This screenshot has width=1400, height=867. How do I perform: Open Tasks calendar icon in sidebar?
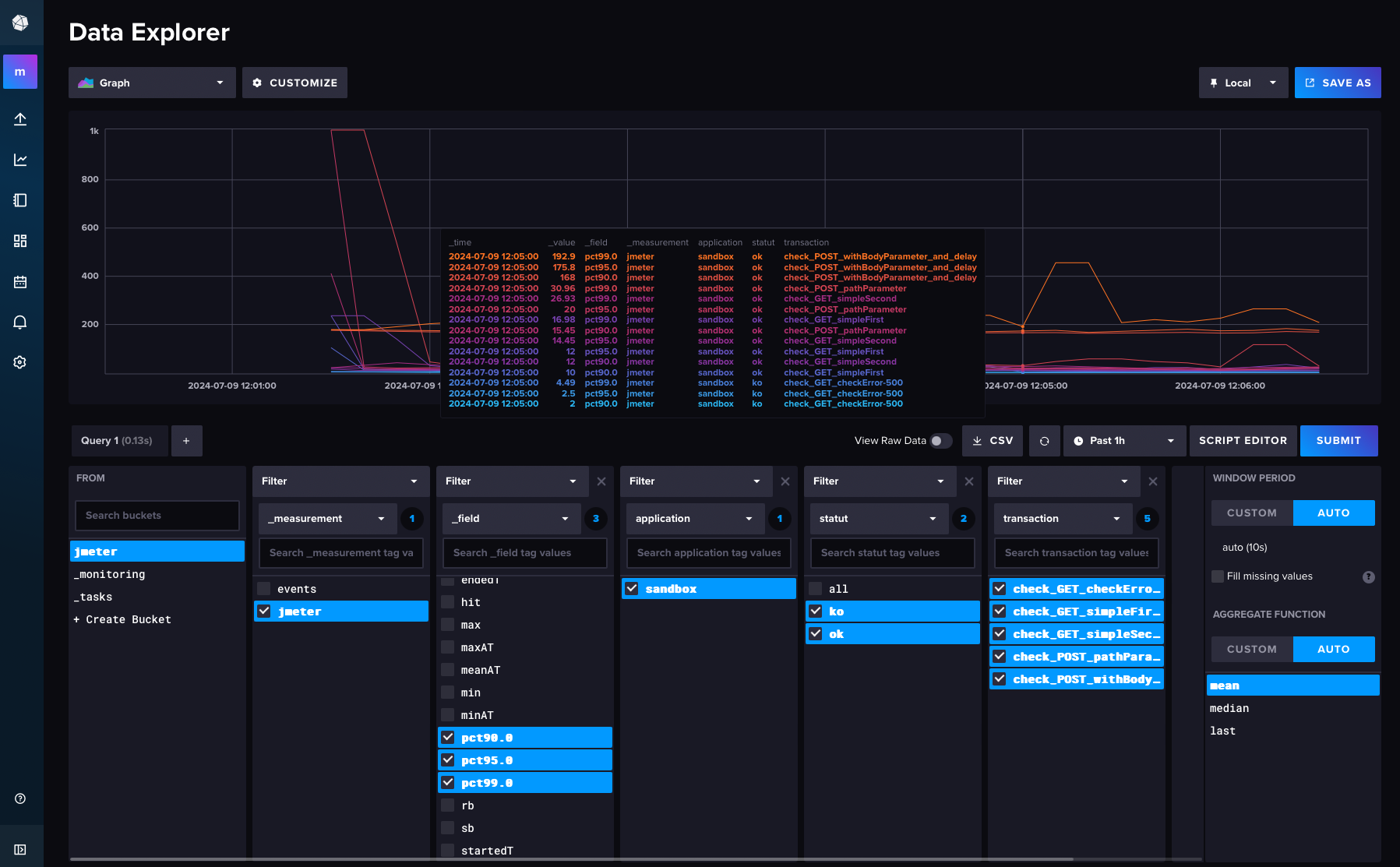(20, 281)
